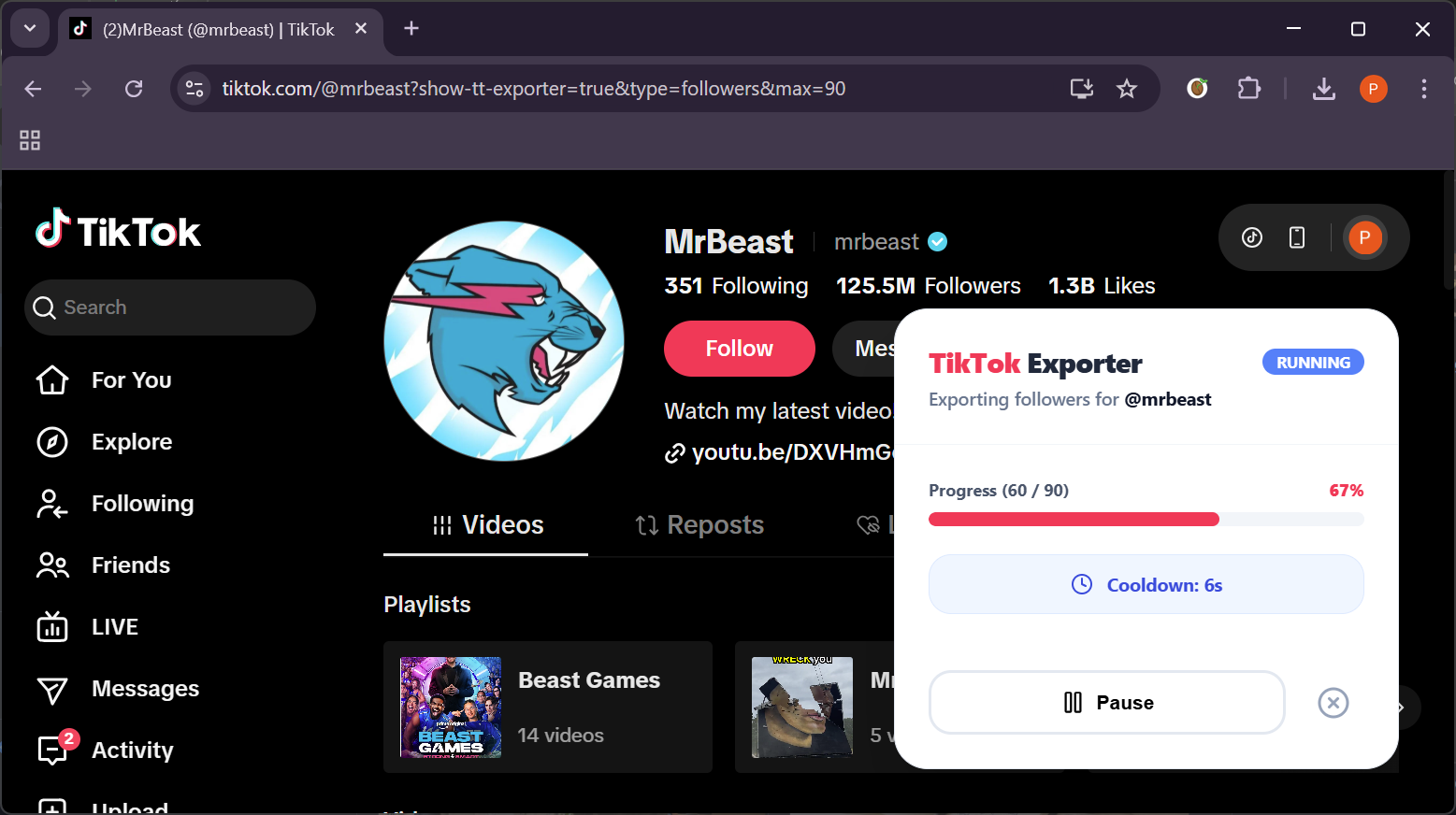The height and width of the screenshot is (815, 1456).
Task: Click the Progress (60 / 90) label
Action: click(999, 491)
